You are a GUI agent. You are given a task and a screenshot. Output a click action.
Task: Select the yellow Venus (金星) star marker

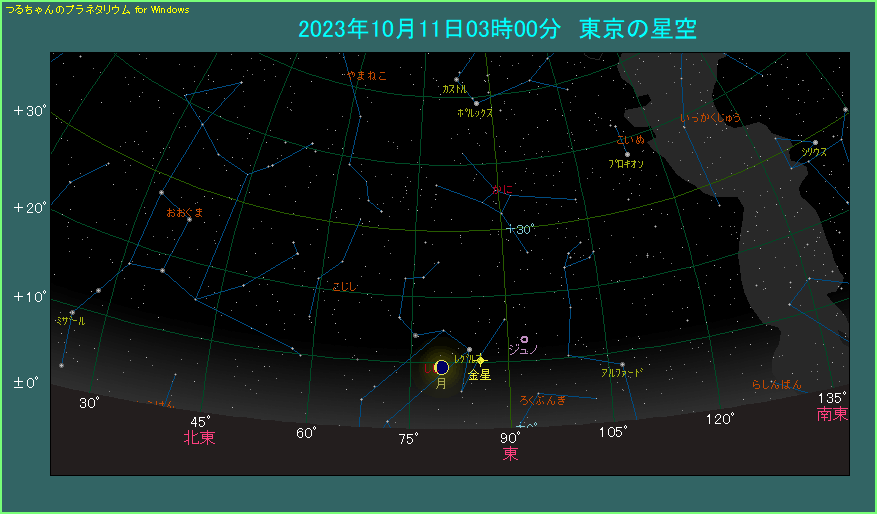(x=480, y=359)
